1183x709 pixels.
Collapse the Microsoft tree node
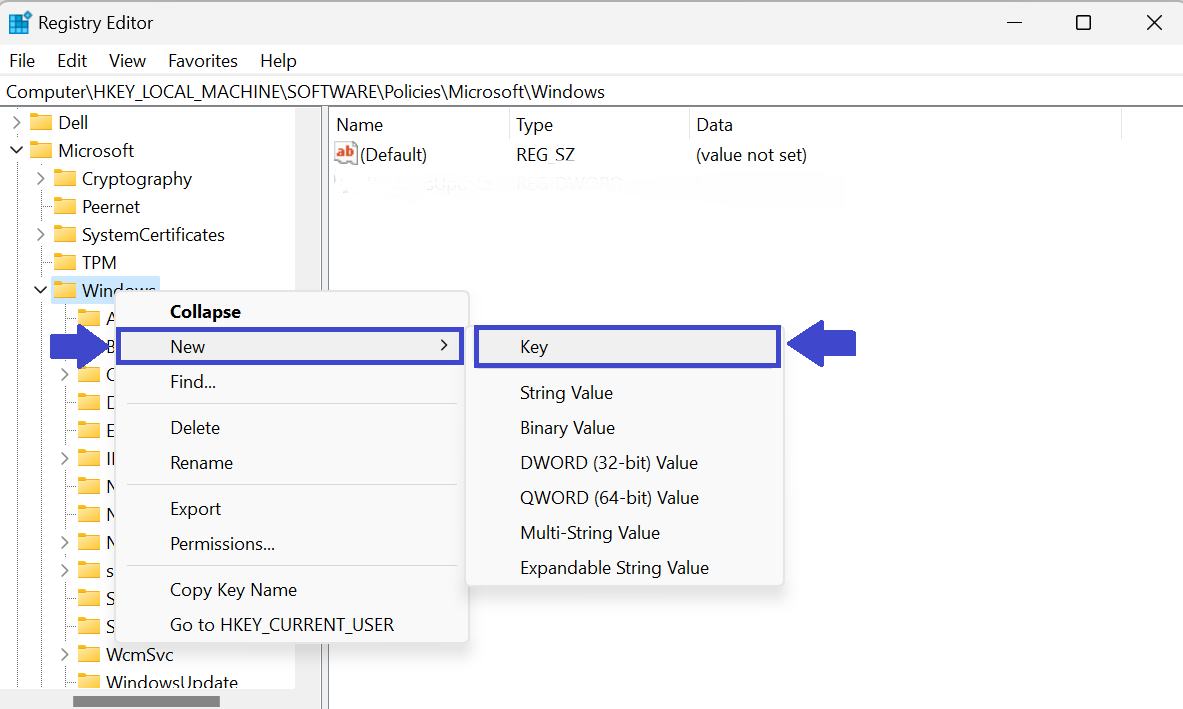[x=16, y=151]
